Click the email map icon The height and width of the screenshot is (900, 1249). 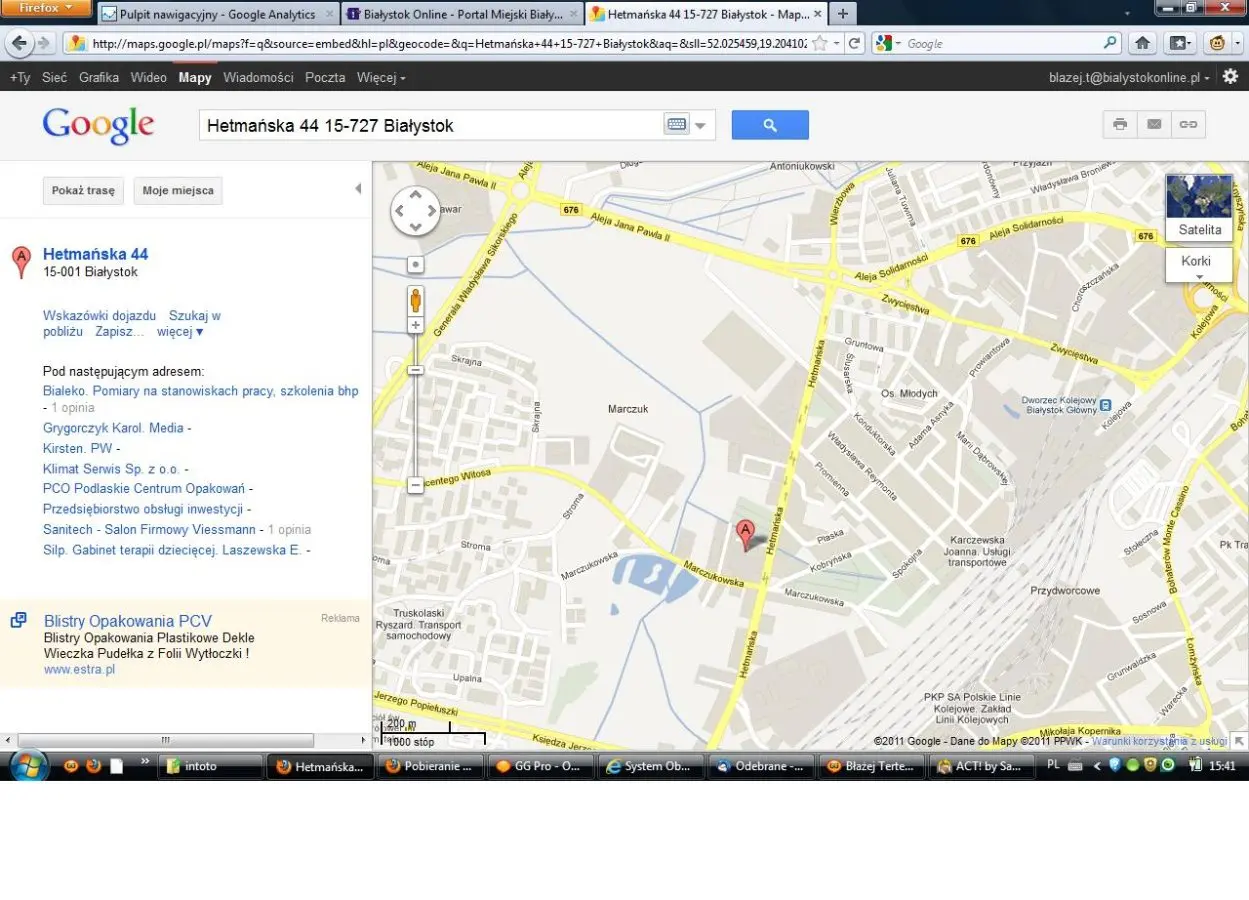1154,124
